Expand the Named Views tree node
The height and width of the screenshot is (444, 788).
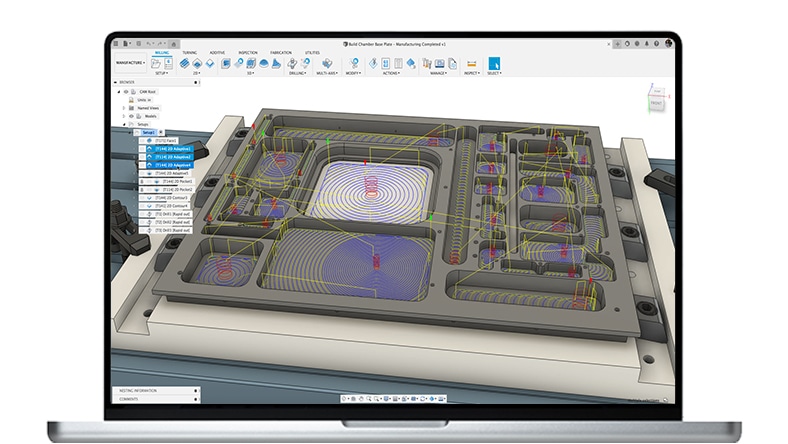pos(124,107)
